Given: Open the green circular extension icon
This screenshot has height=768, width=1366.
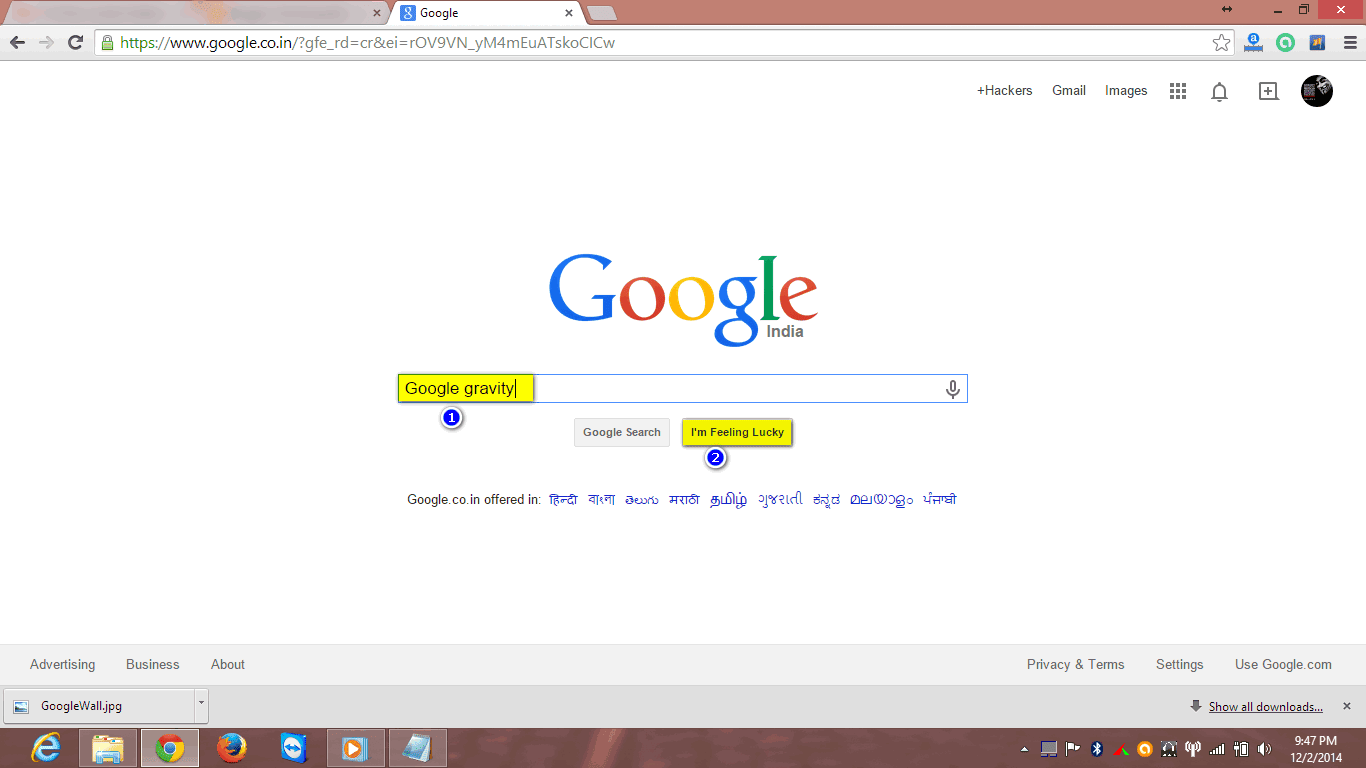Looking at the screenshot, I should [1285, 42].
